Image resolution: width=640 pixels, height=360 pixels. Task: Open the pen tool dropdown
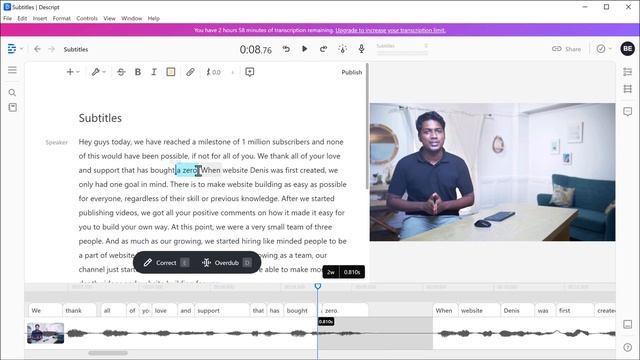click(98, 72)
